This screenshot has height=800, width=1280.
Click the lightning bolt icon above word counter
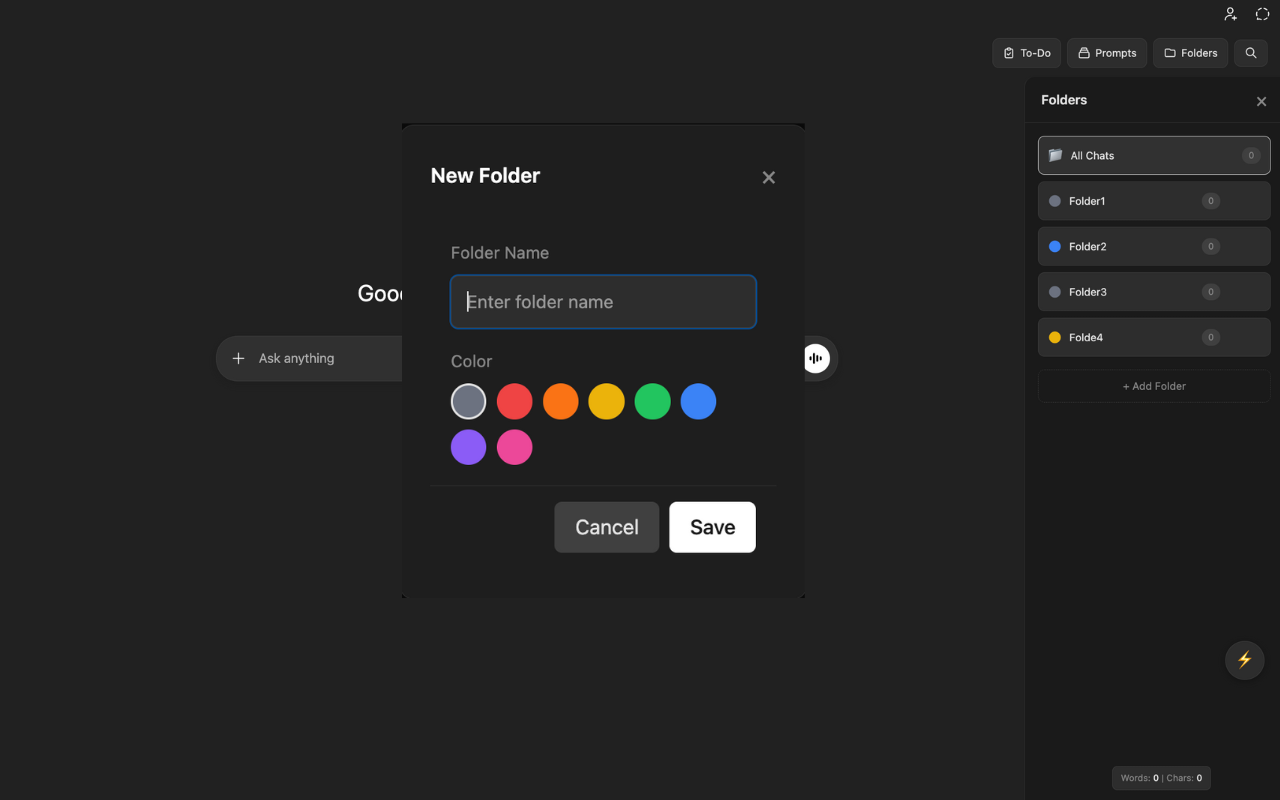[1244, 660]
